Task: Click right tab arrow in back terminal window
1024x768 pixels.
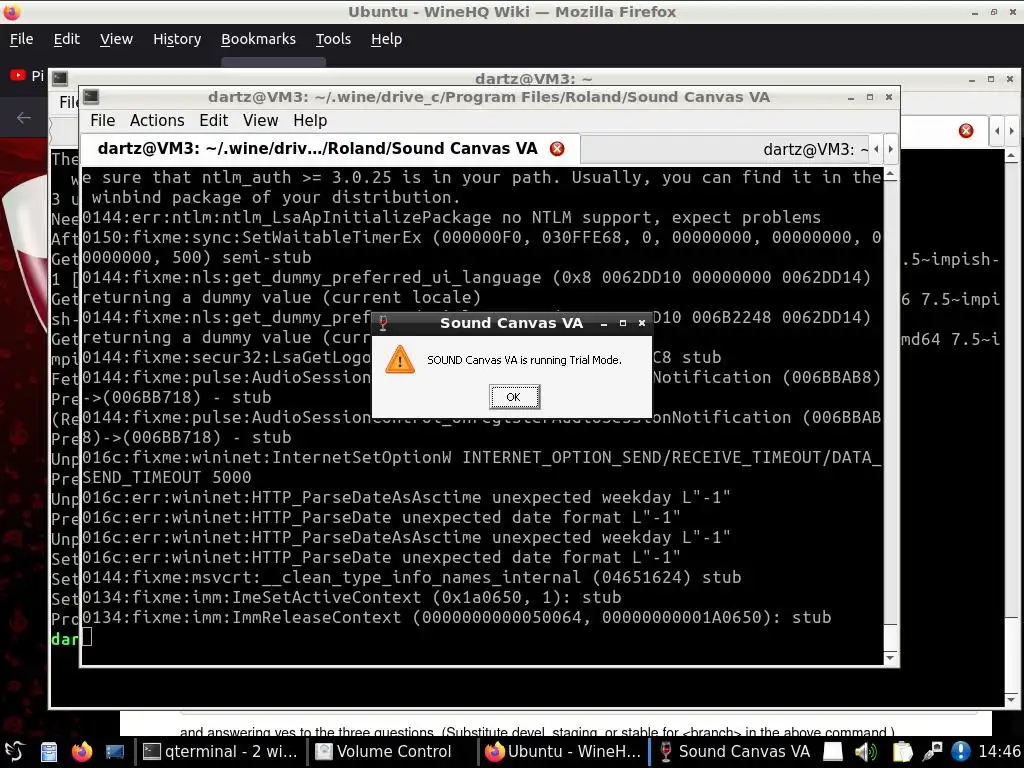Action: [1012, 131]
